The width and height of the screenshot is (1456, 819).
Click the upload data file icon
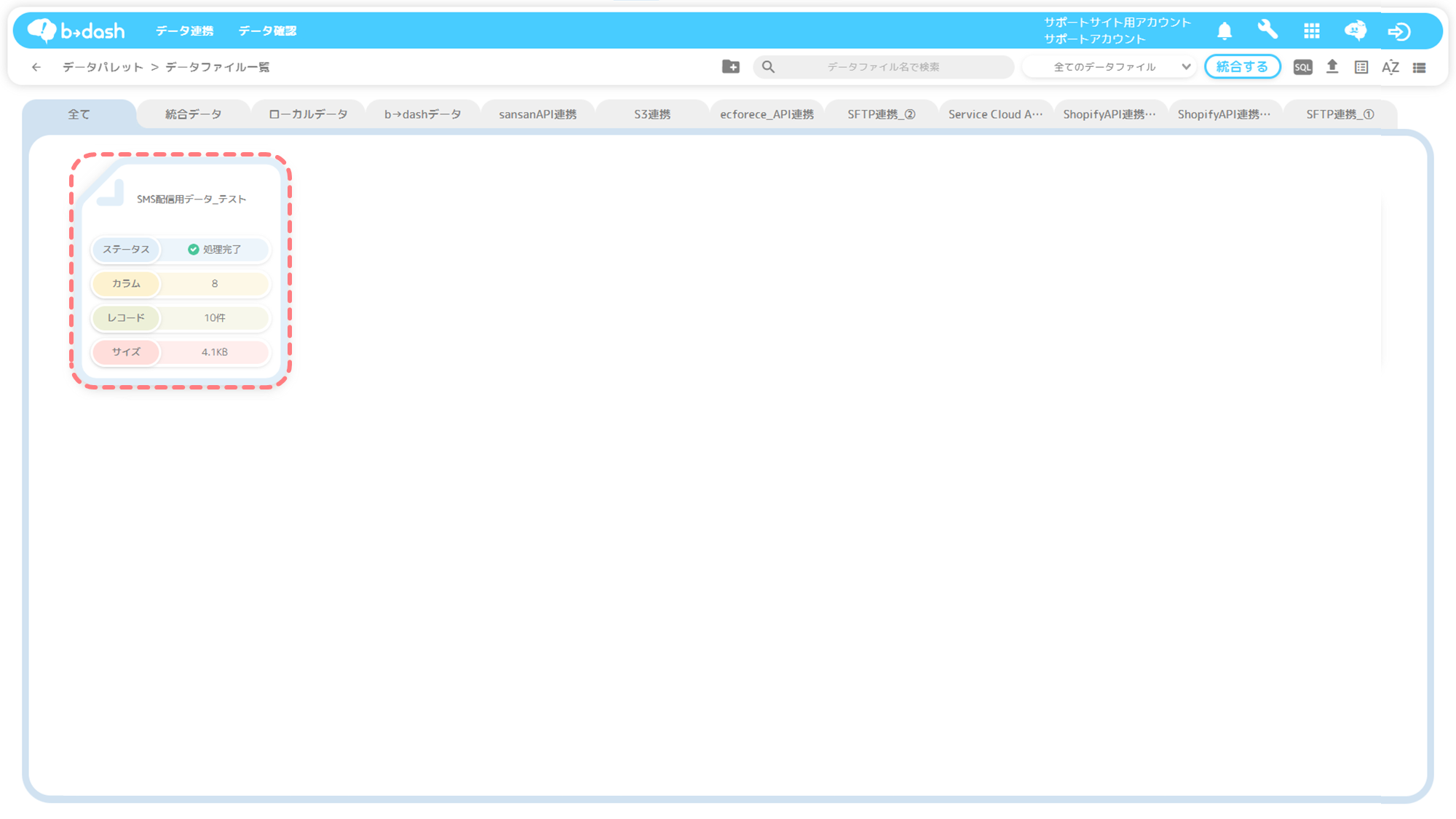click(1332, 67)
